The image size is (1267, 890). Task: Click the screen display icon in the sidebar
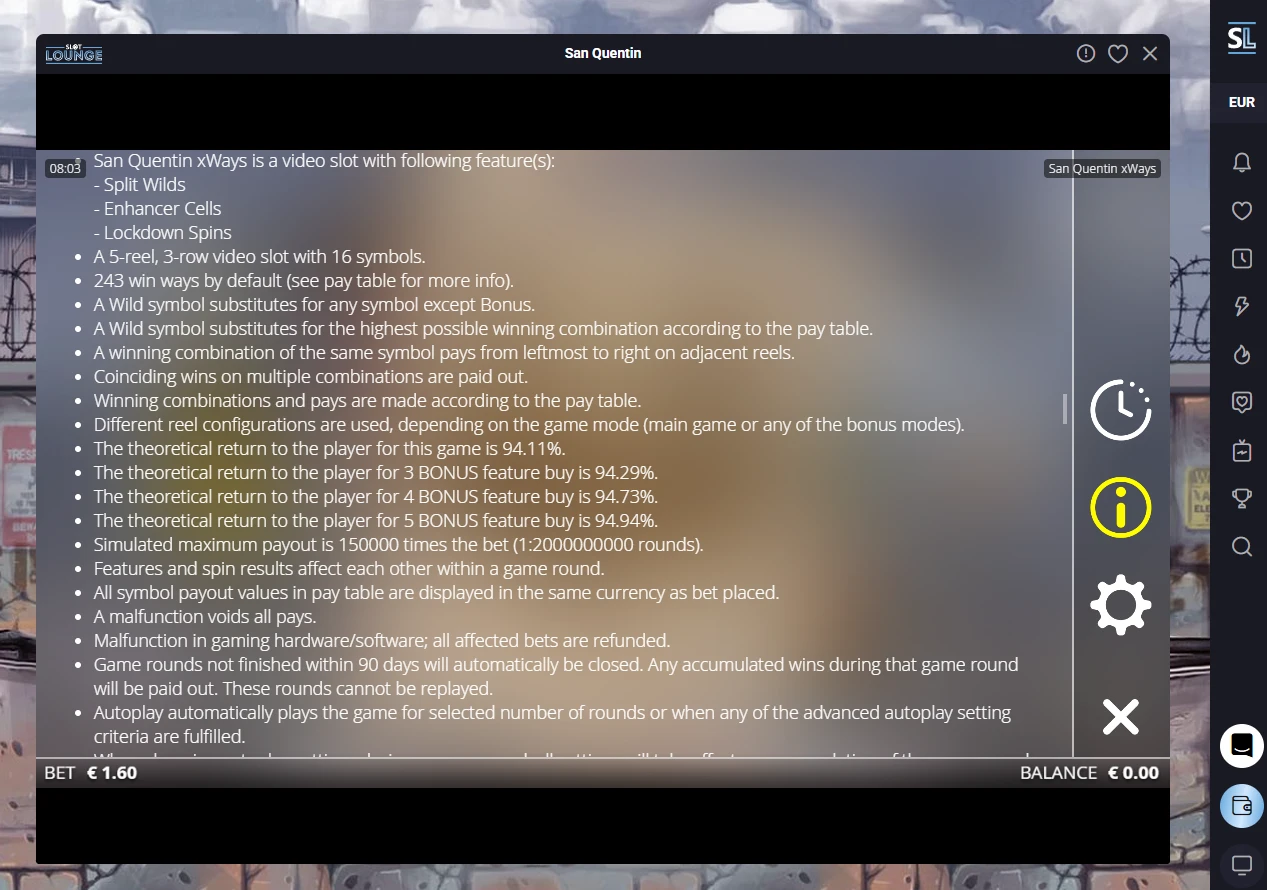point(1242,864)
